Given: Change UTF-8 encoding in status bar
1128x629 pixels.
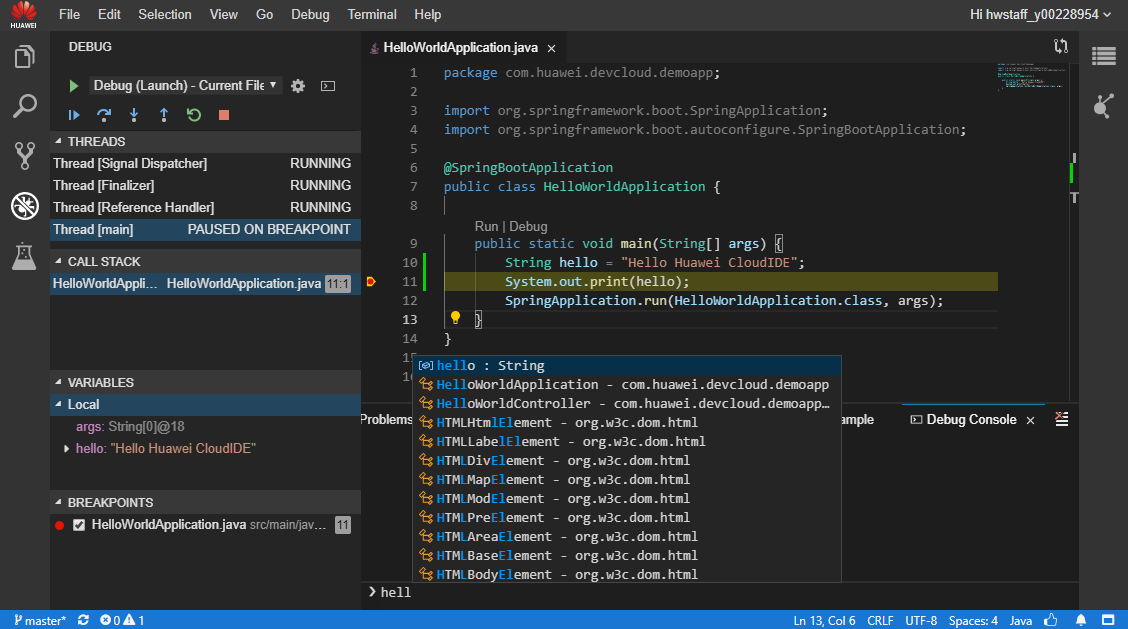Looking at the screenshot, I should point(921,620).
